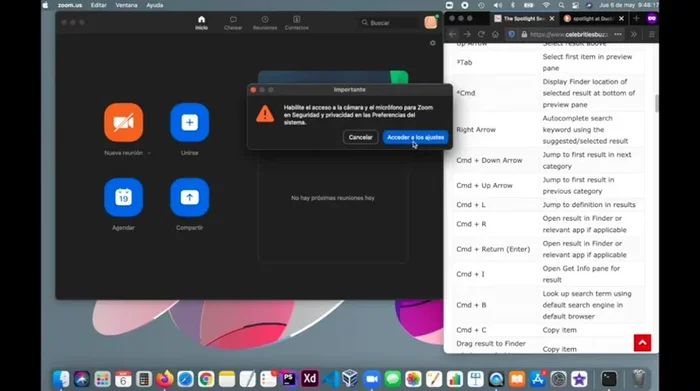This screenshot has width=700, height=391.
Task: Click the Compartir upload-arrow icon
Action: [x=190, y=197]
